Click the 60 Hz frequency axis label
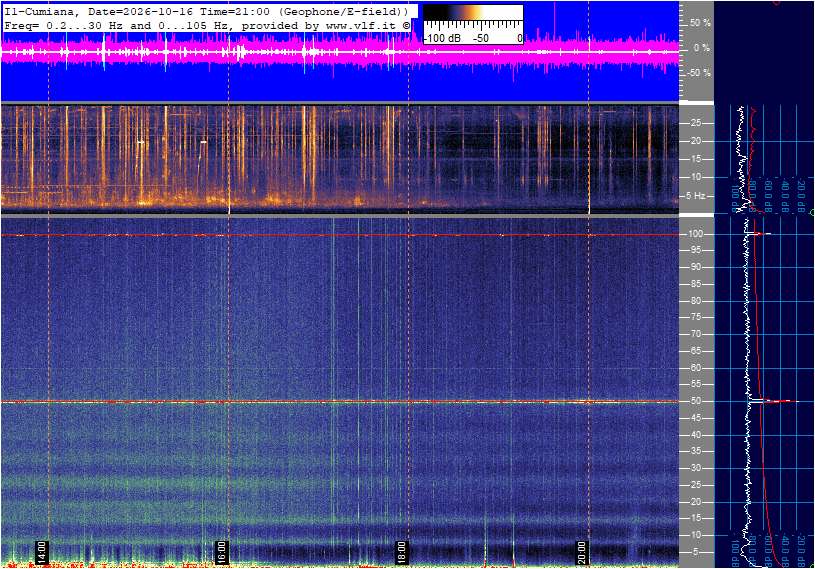 pos(695,368)
